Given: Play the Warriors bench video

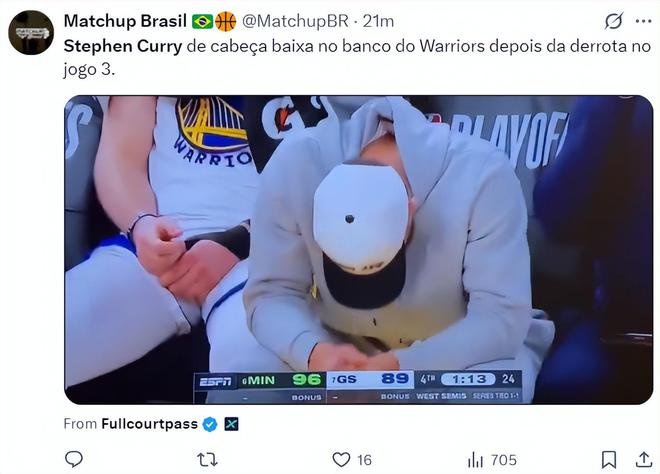Looking at the screenshot, I should pos(358,250).
